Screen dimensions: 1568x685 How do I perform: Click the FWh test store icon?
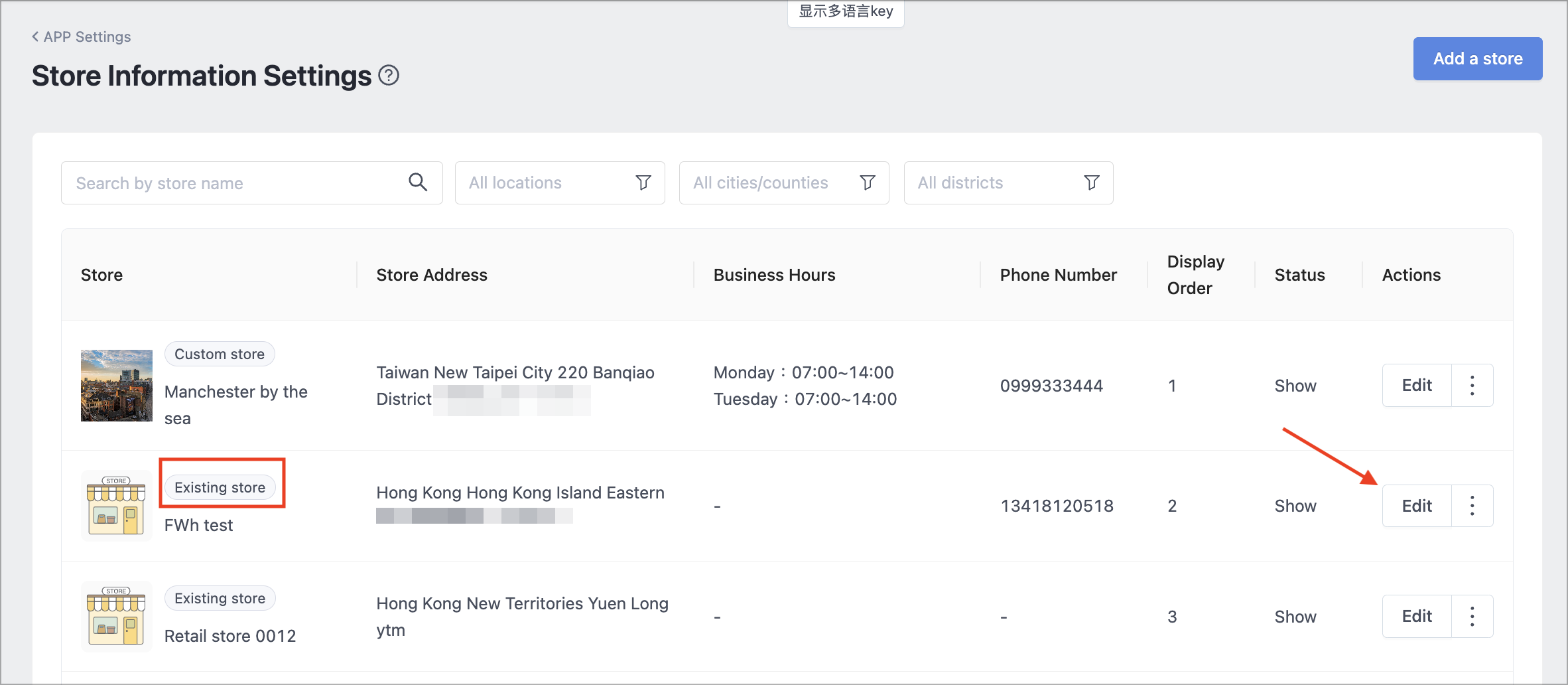pos(117,506)
